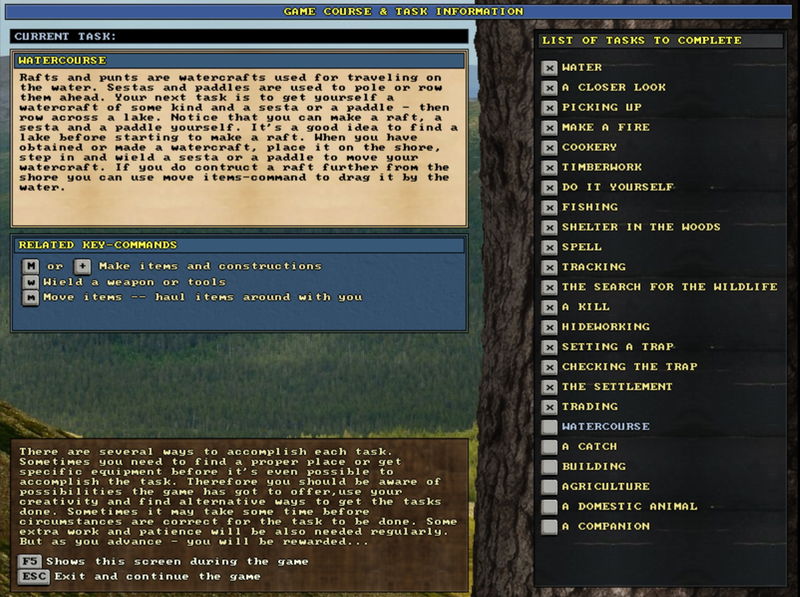
Task: Select the Make a Fire task
Action: (x=605, y=127)
